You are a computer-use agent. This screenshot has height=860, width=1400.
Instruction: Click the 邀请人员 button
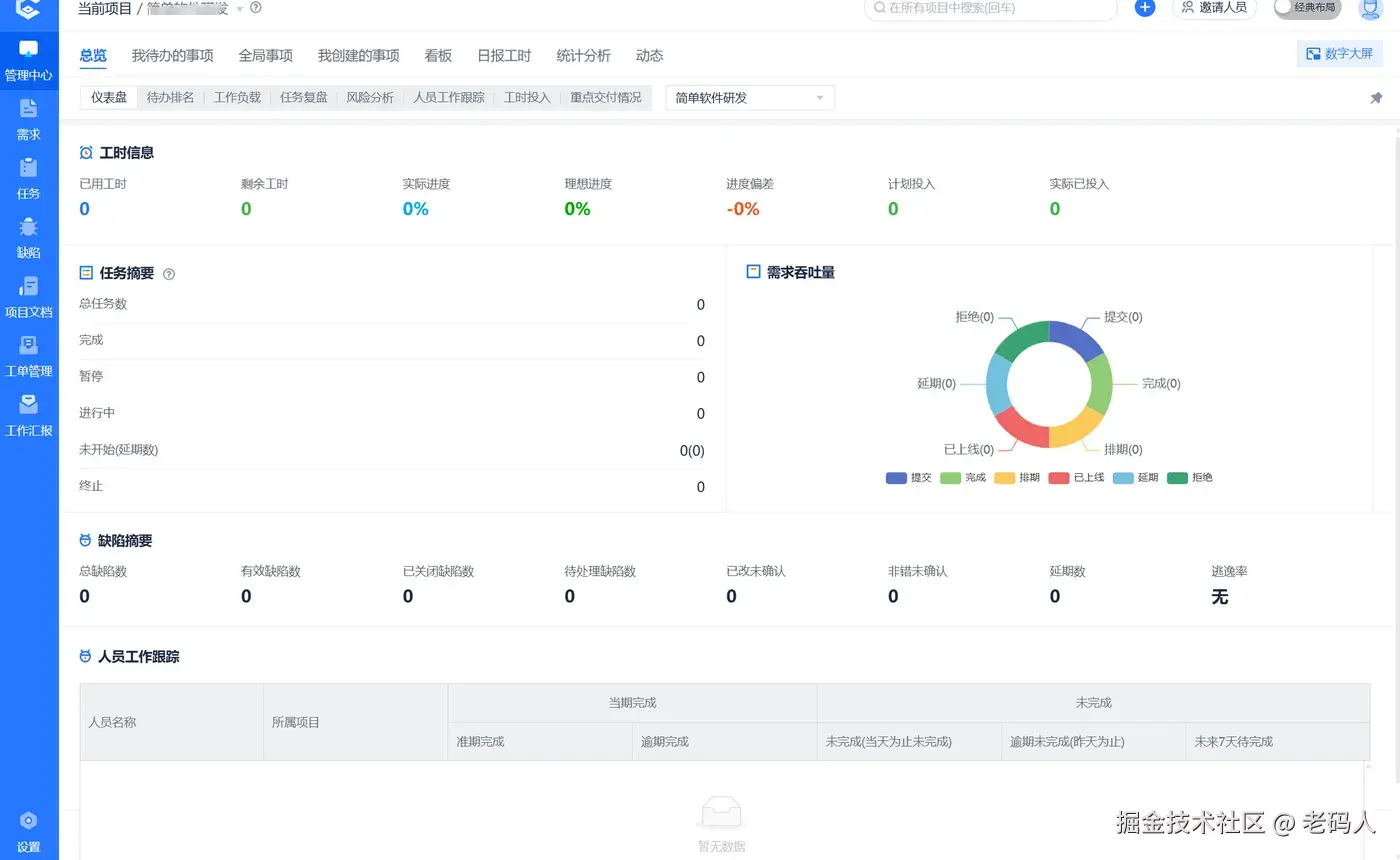1214,8
